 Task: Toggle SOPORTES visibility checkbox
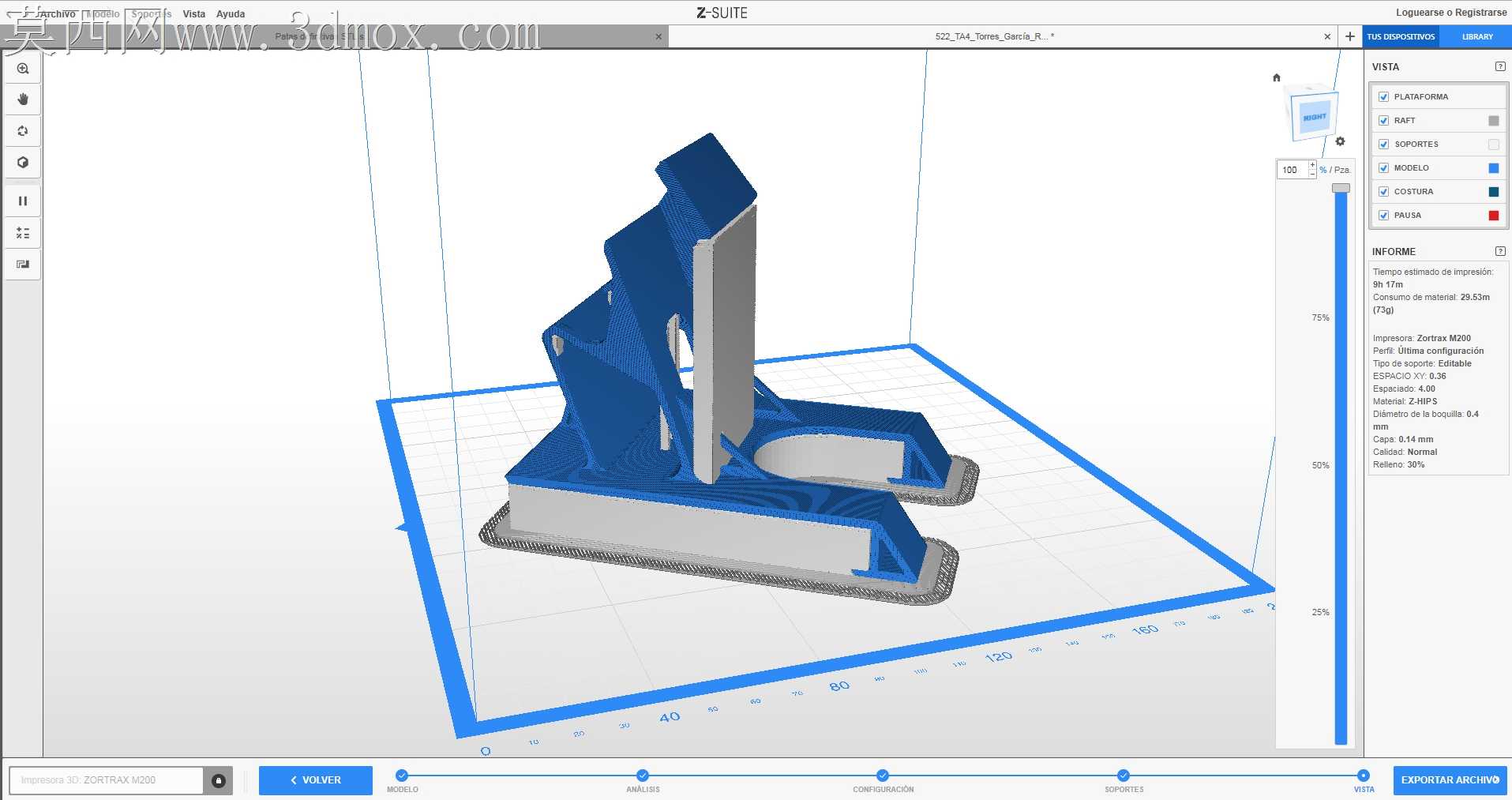(x=1383, y=145)
